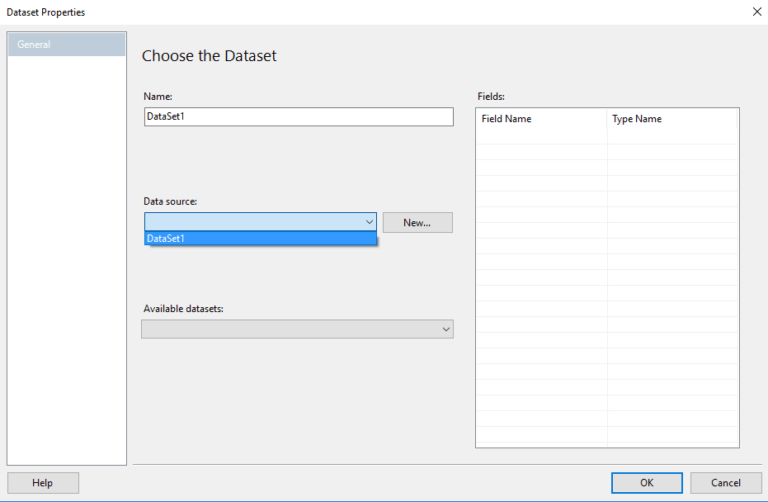
Task: Click the Data source dropdown arrow
Action: point(369,222)
